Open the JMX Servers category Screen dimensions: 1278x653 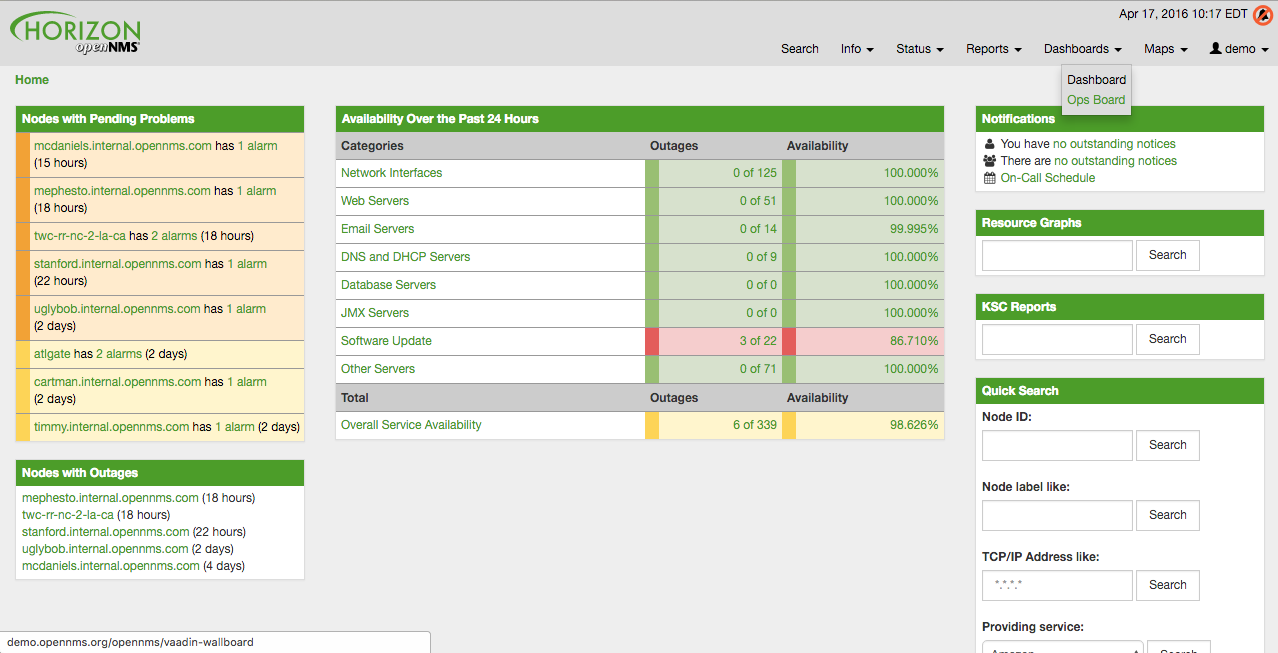pos(375,313)
